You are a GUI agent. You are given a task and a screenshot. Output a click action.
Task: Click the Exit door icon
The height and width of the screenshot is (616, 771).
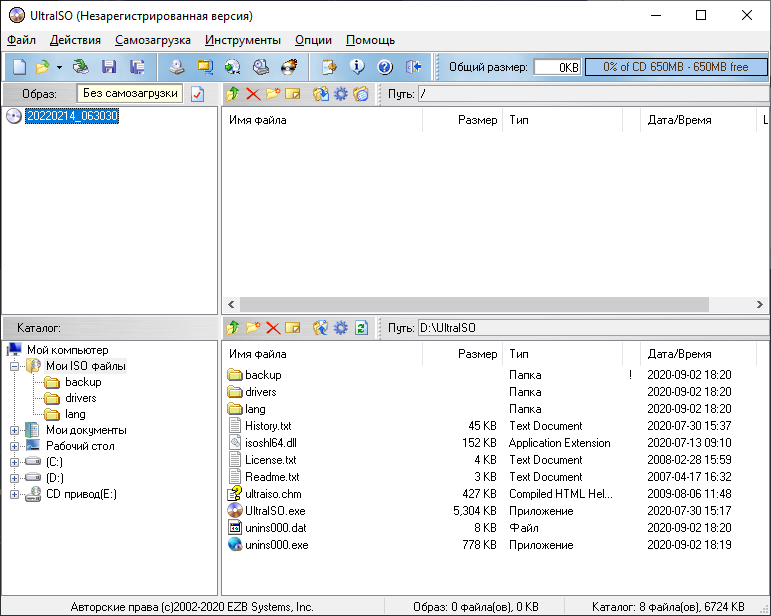click(414, 67)
